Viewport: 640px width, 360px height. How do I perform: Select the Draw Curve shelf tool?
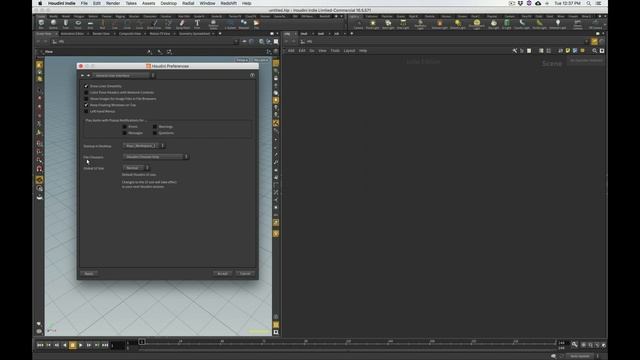click(154, 24)
